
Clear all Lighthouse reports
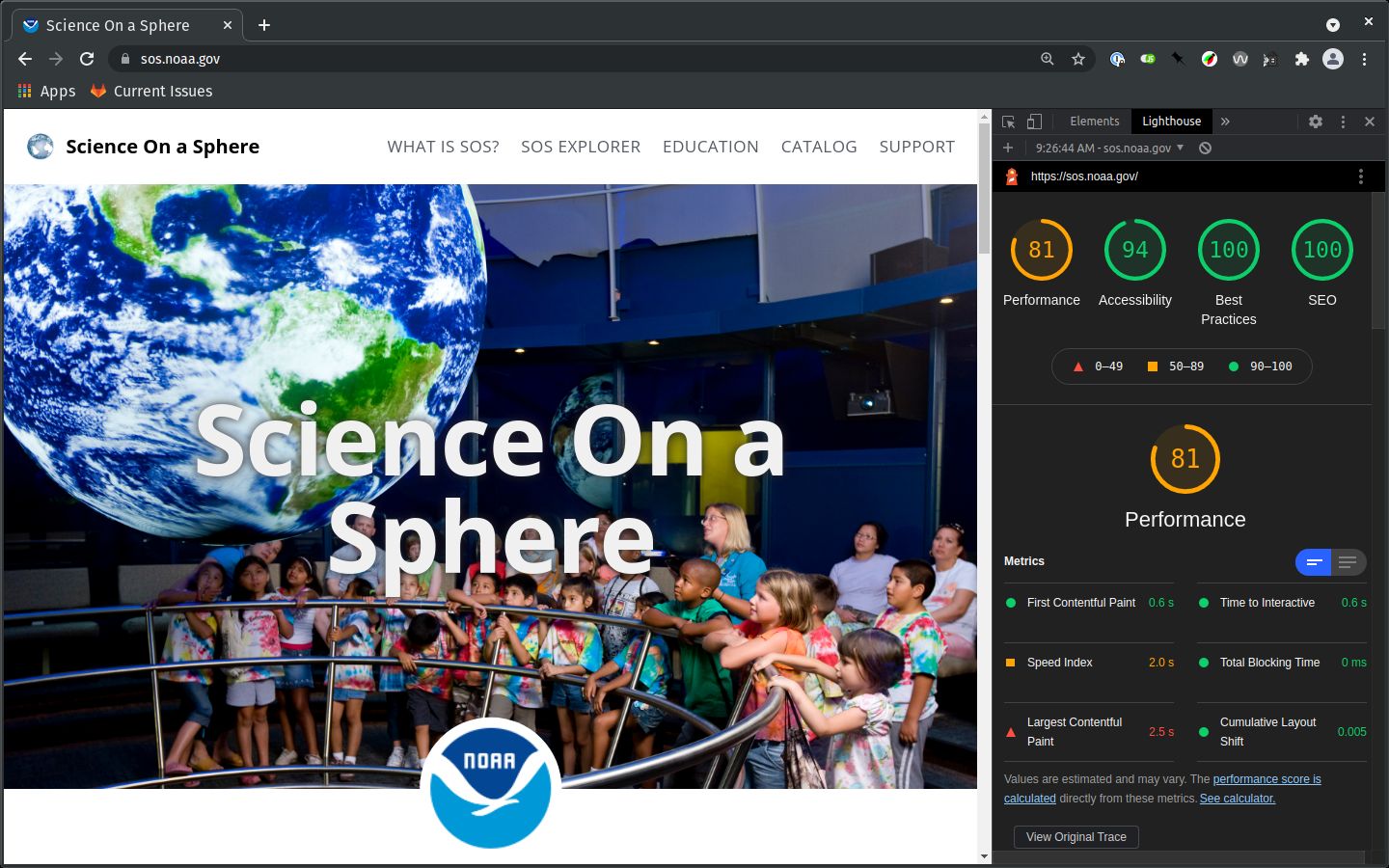[1205, 148]
